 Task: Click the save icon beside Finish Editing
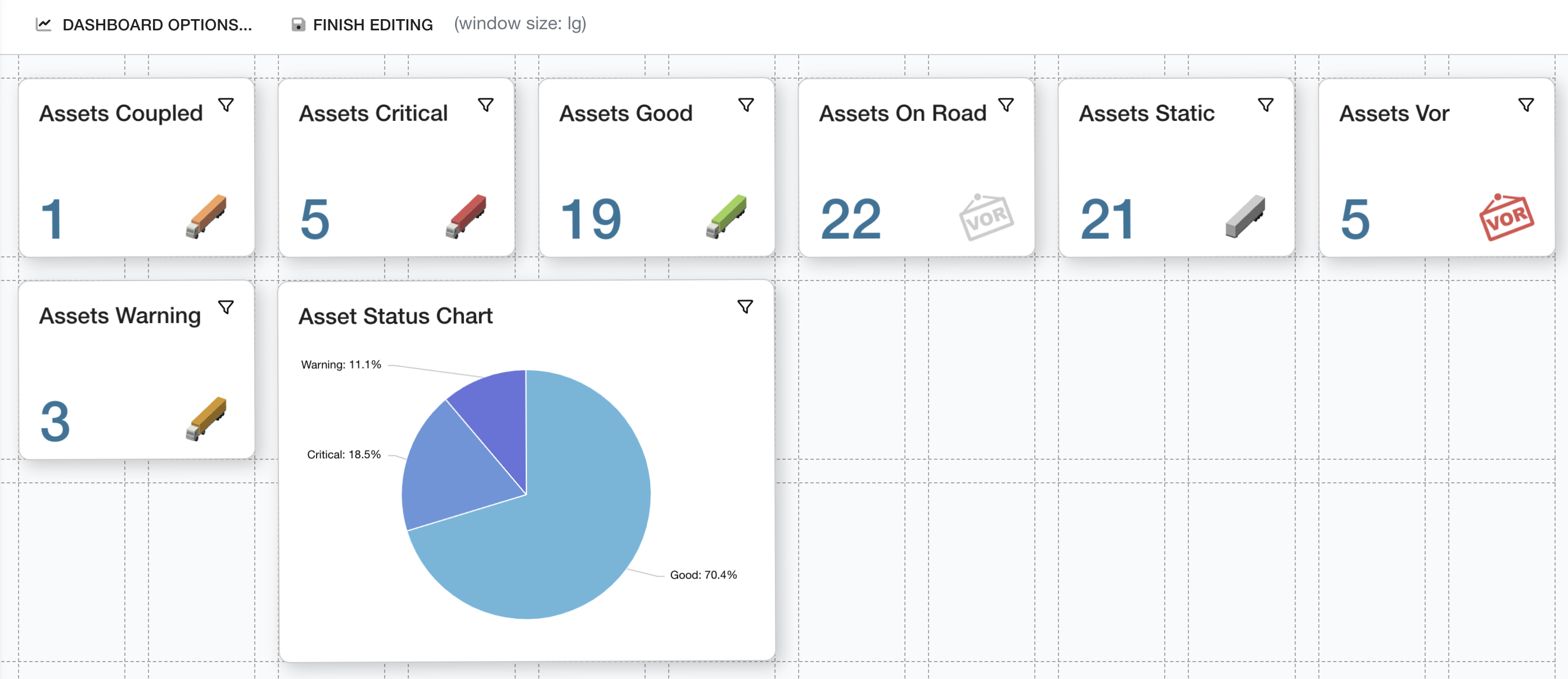click(298, 24)
